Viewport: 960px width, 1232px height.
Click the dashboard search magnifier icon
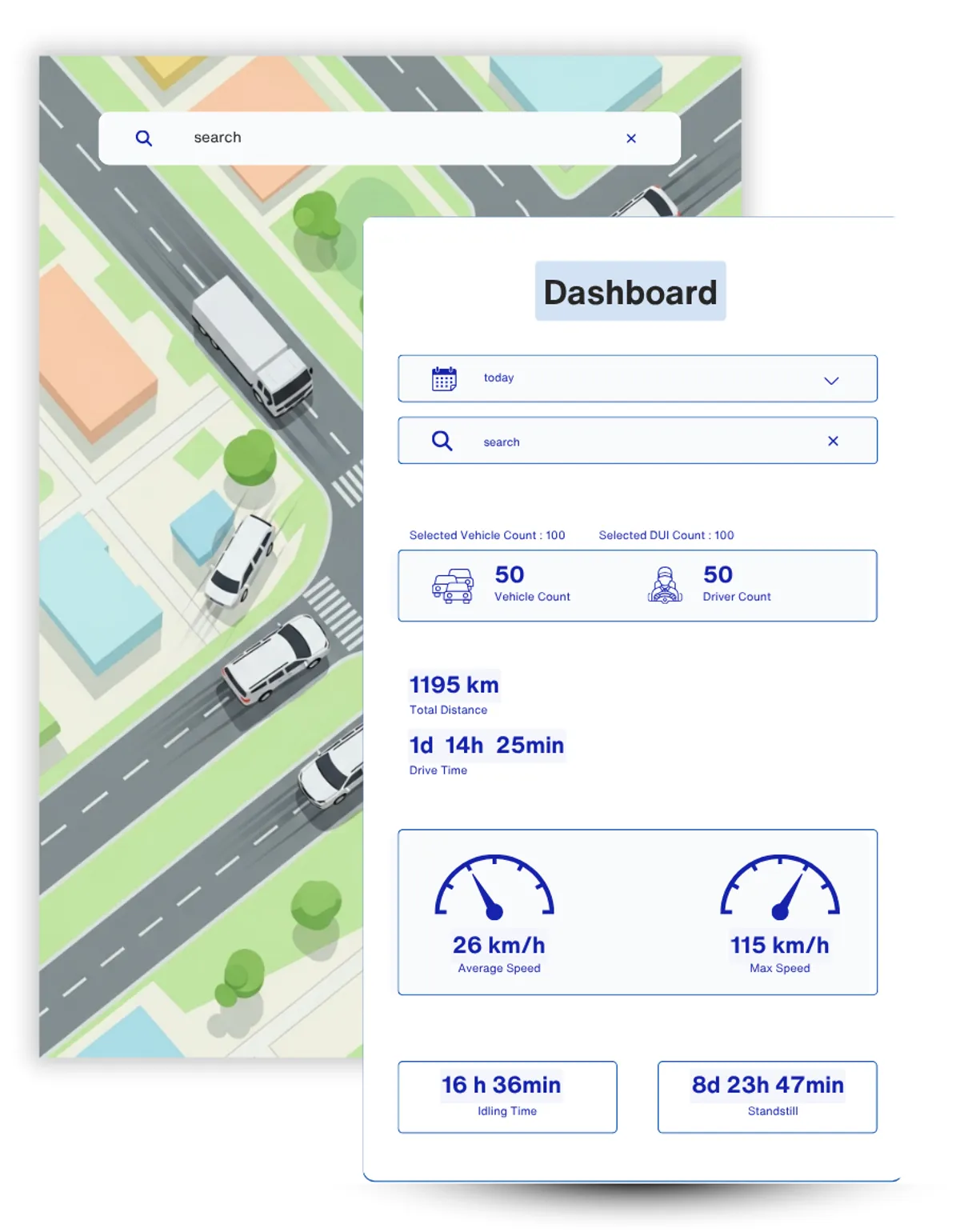tap(442, 441)
